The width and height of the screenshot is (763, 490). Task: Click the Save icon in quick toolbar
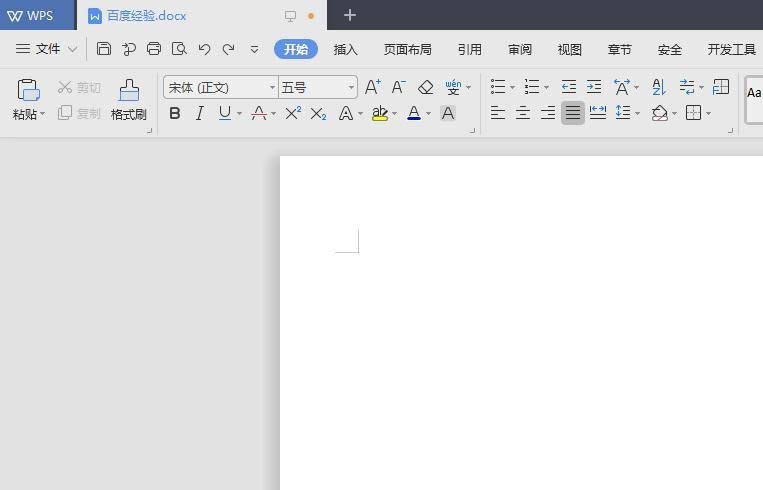coord(104,48)
